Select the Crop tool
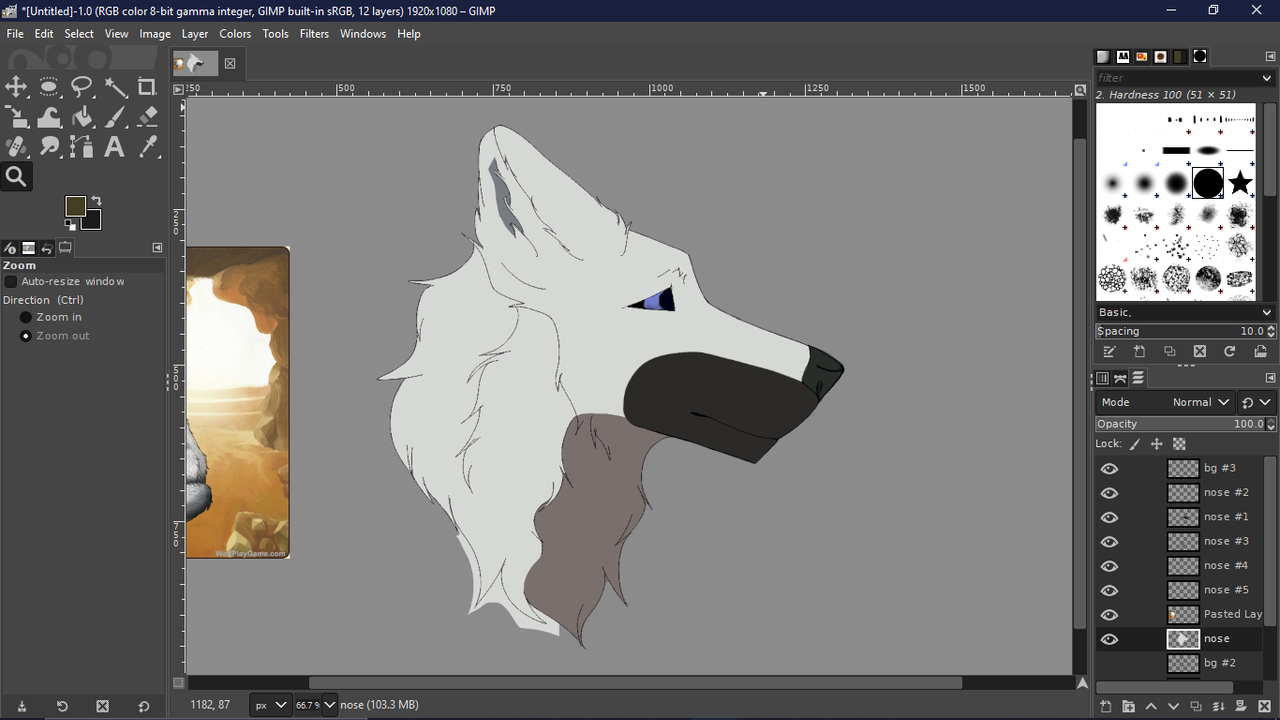The height and width of the screenshot is (720, 1280). 148,87
